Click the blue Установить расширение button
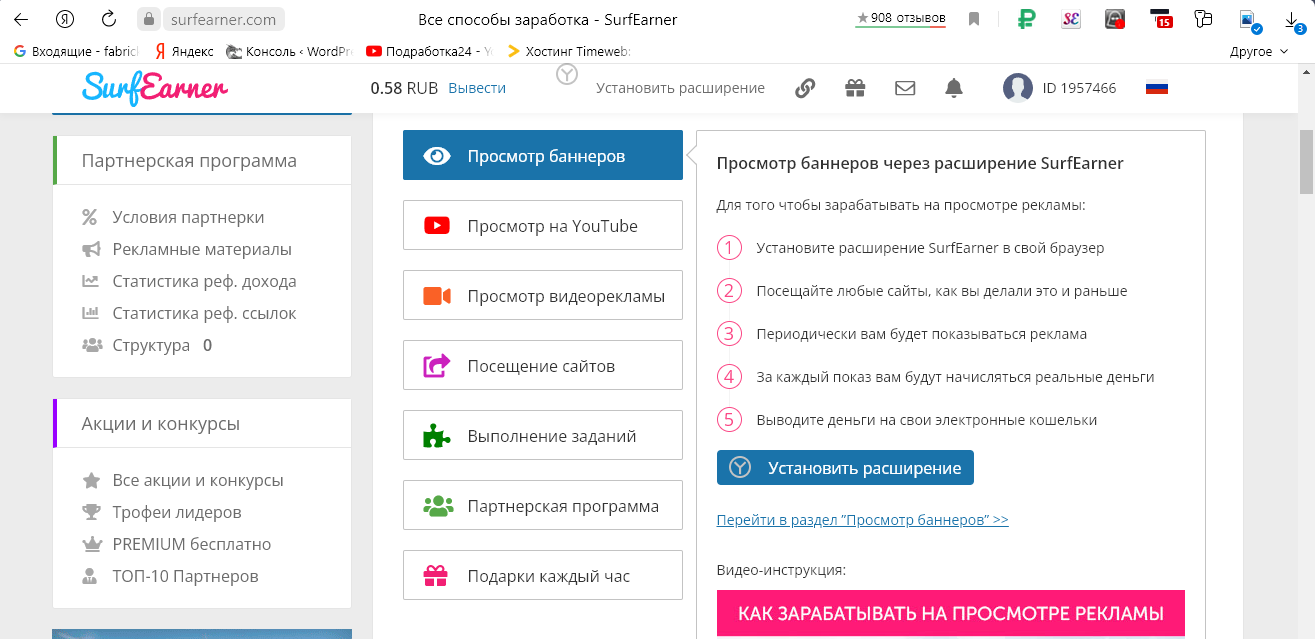Viewport: 1315px width, 639px height. 845,468
